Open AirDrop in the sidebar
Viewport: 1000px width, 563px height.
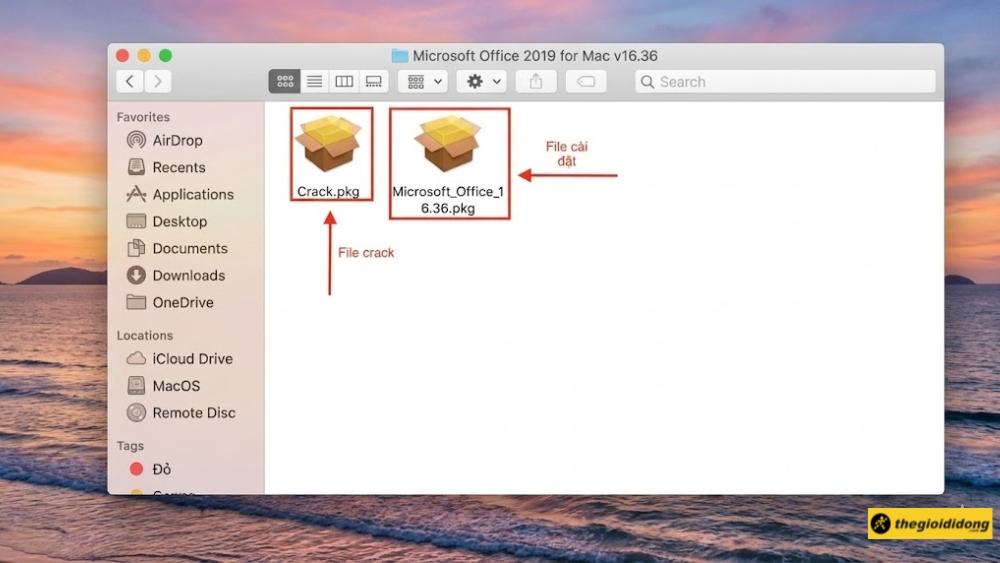[x=177, y=141]
